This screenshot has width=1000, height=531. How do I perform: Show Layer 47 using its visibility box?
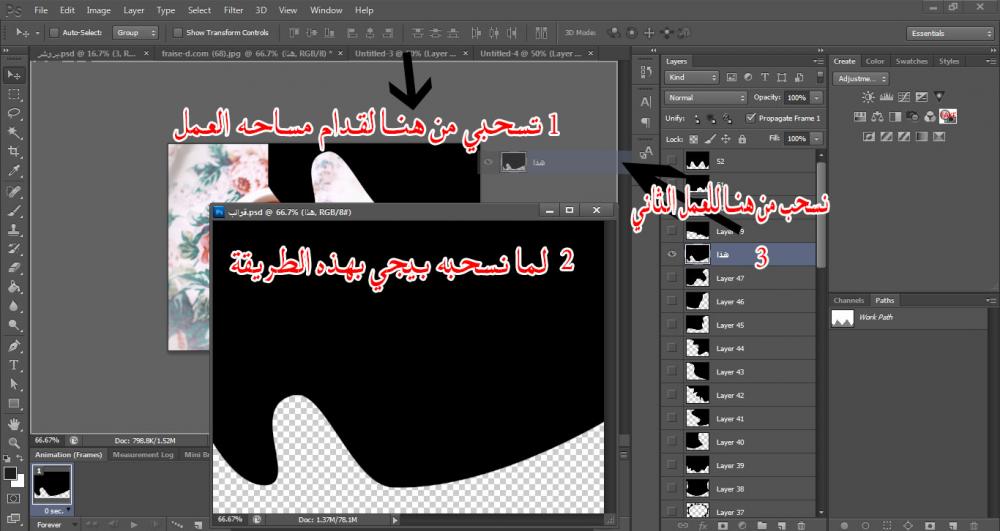coord(672,278)
